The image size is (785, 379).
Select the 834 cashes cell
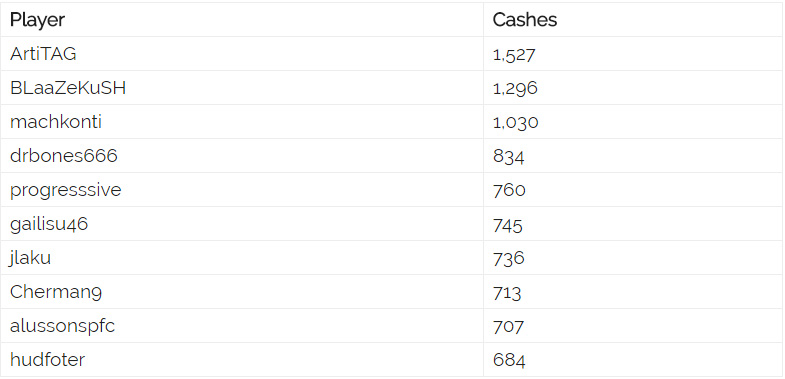[634, 156]
